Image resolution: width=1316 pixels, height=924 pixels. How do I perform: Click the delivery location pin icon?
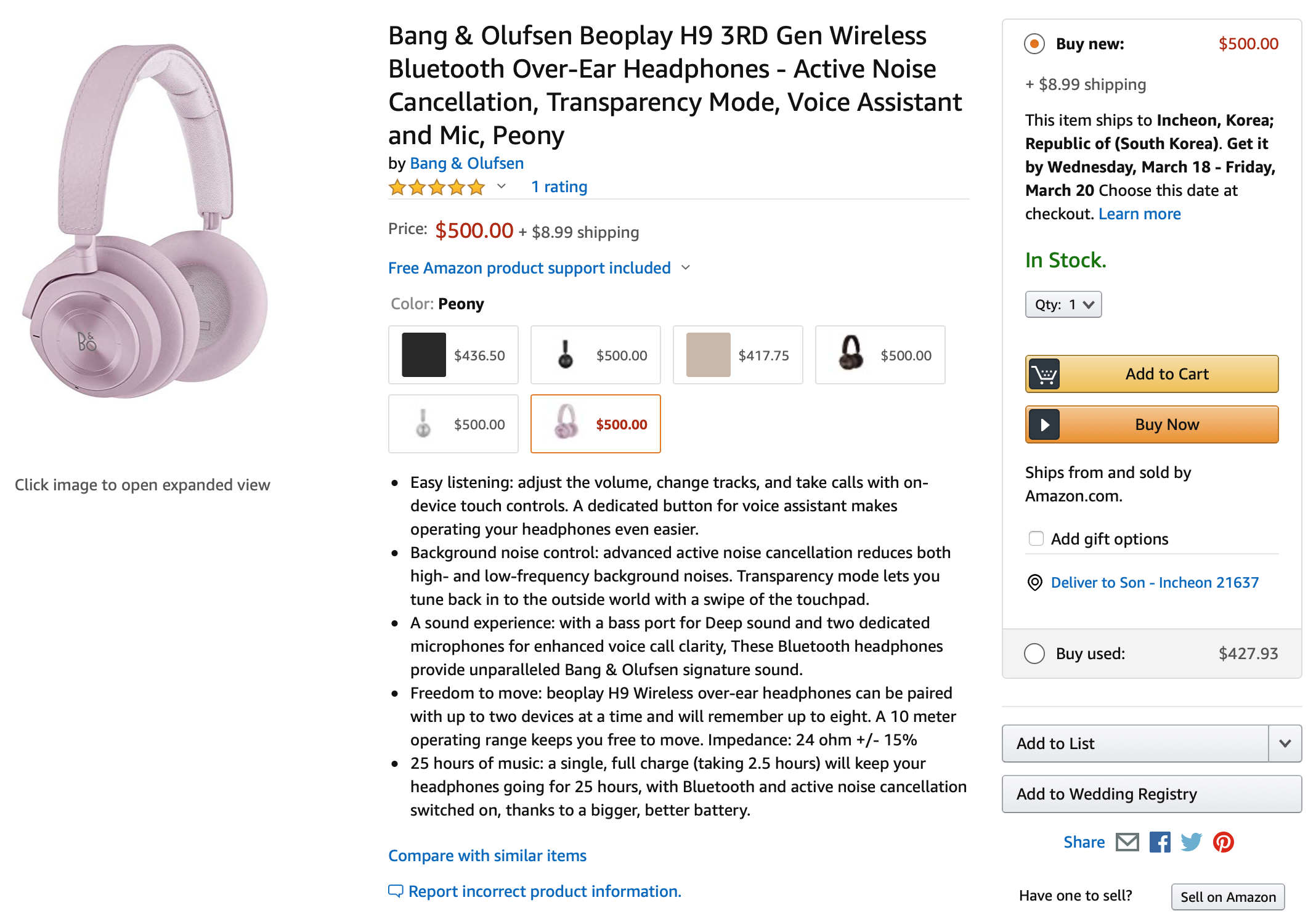click(x=1034, y=583)
